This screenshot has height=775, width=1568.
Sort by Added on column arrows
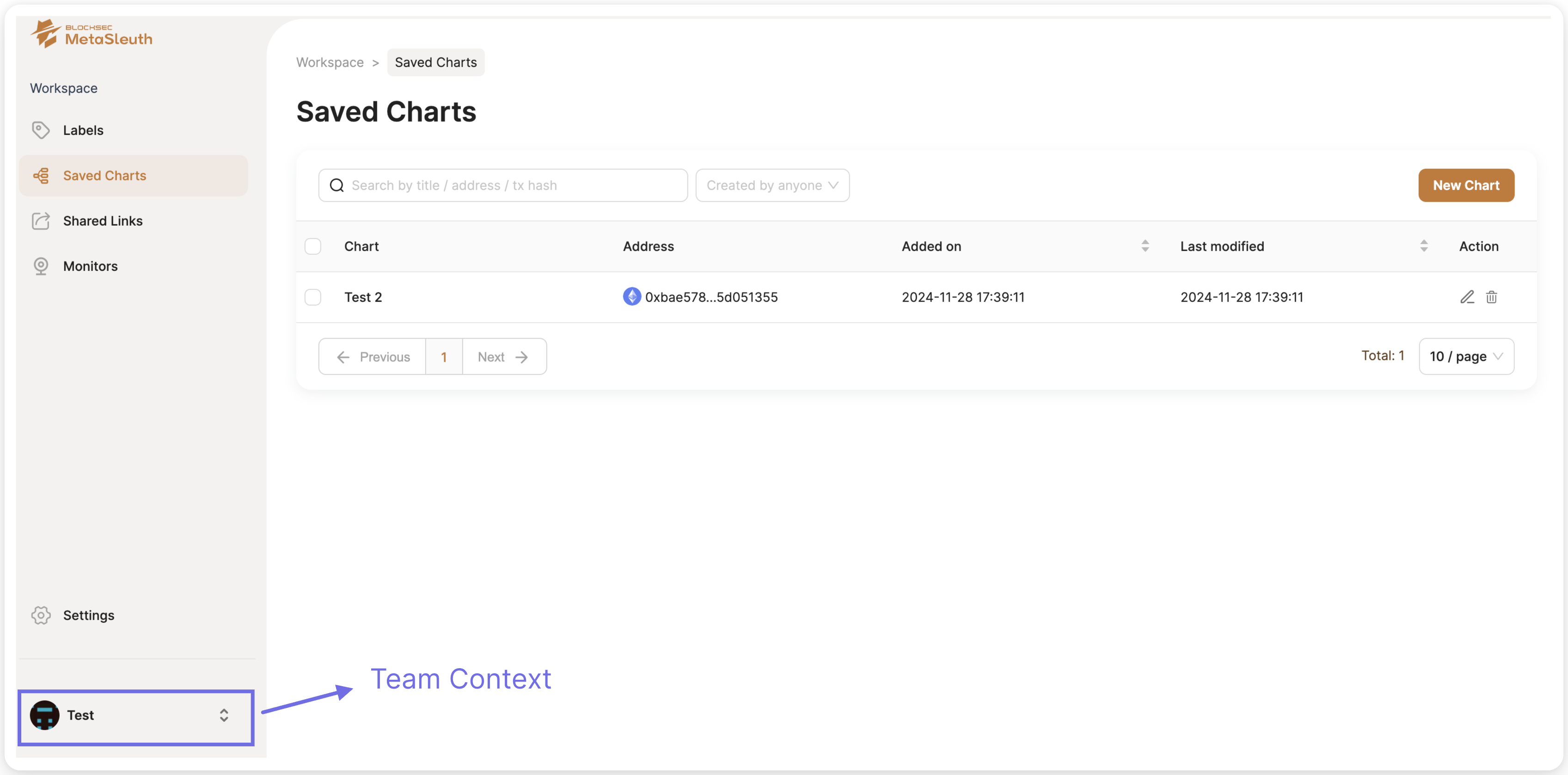tap(1145, 246)
